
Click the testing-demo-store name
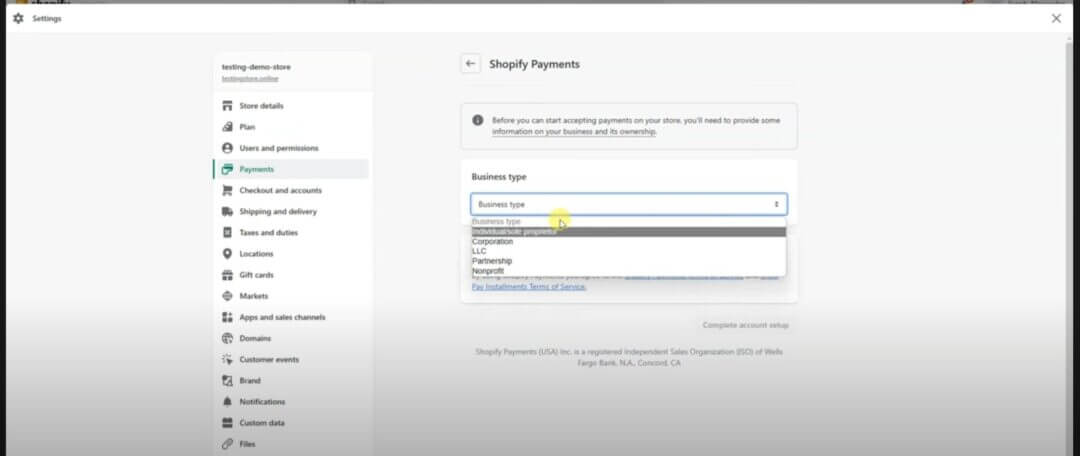pyautogui.click(x=256, y=67)
